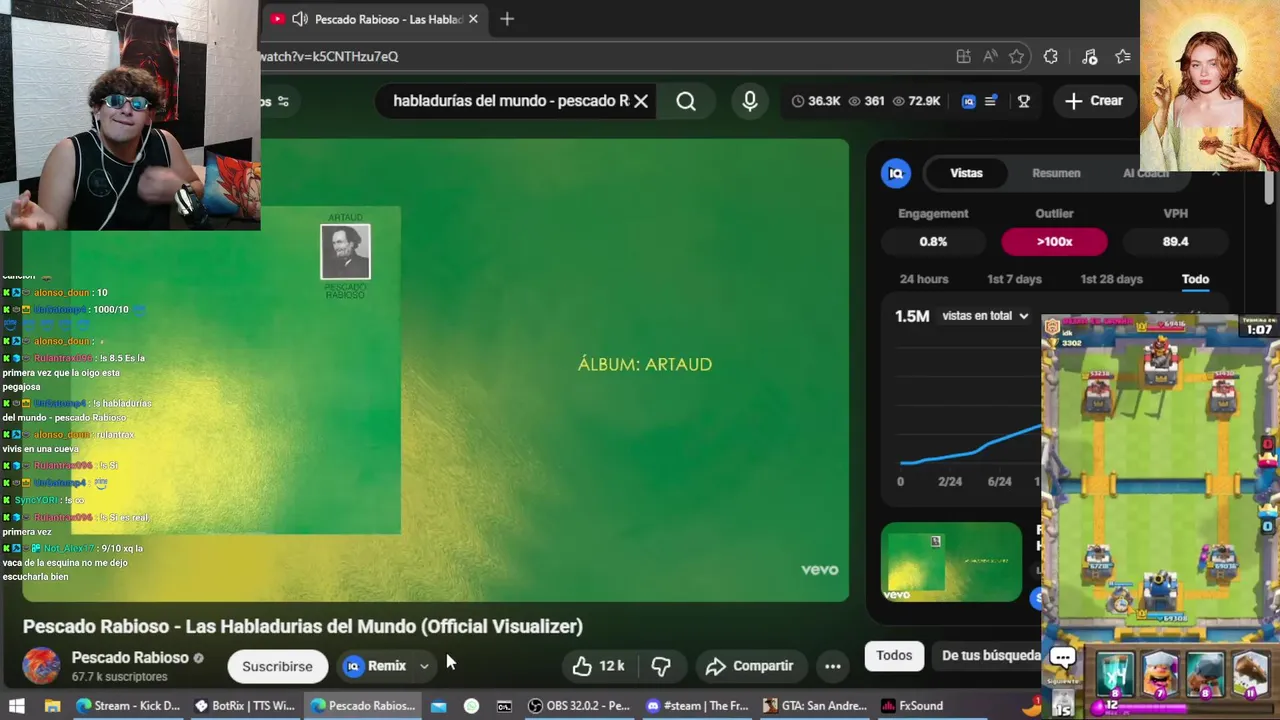Select the '1st 7 days' range tab

1014,279
